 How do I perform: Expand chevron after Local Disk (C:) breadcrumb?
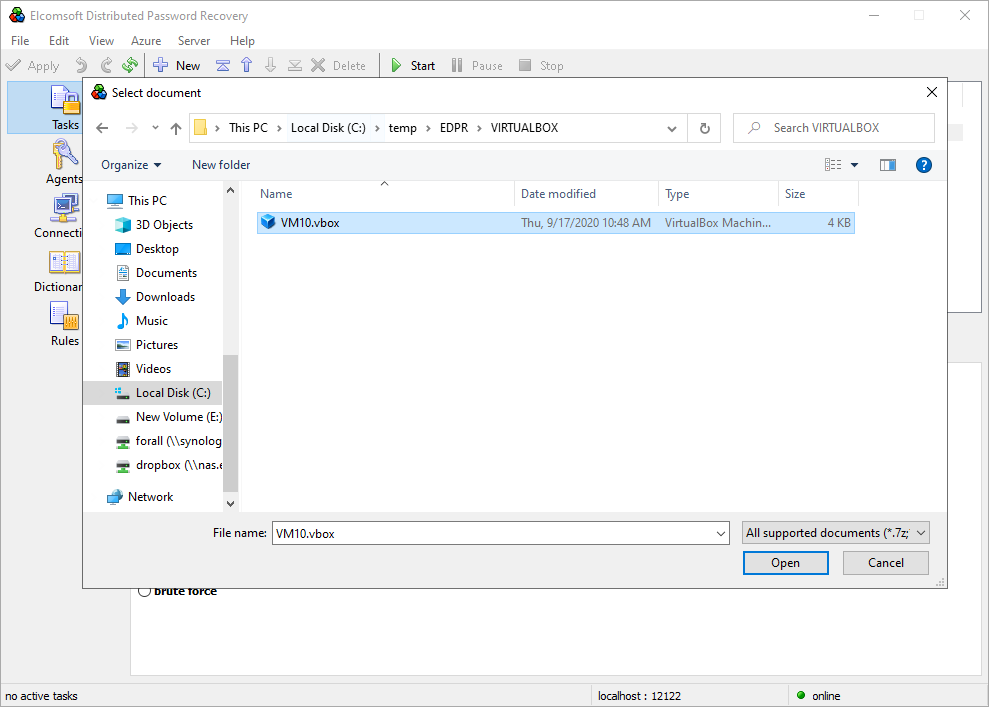pos(377,128)
